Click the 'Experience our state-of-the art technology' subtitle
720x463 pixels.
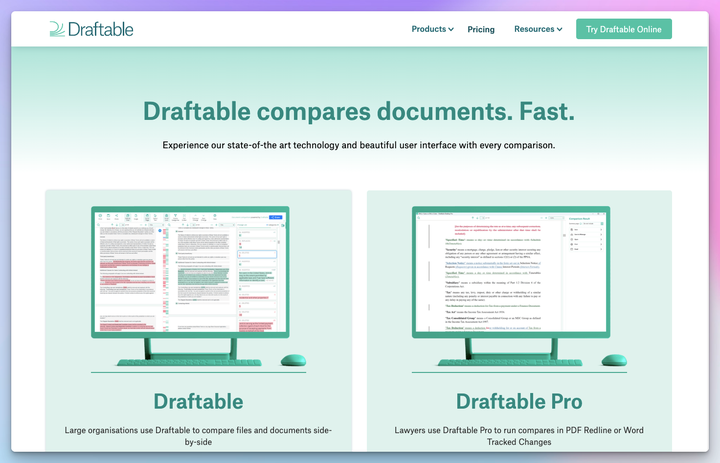[x=359, y=145]
